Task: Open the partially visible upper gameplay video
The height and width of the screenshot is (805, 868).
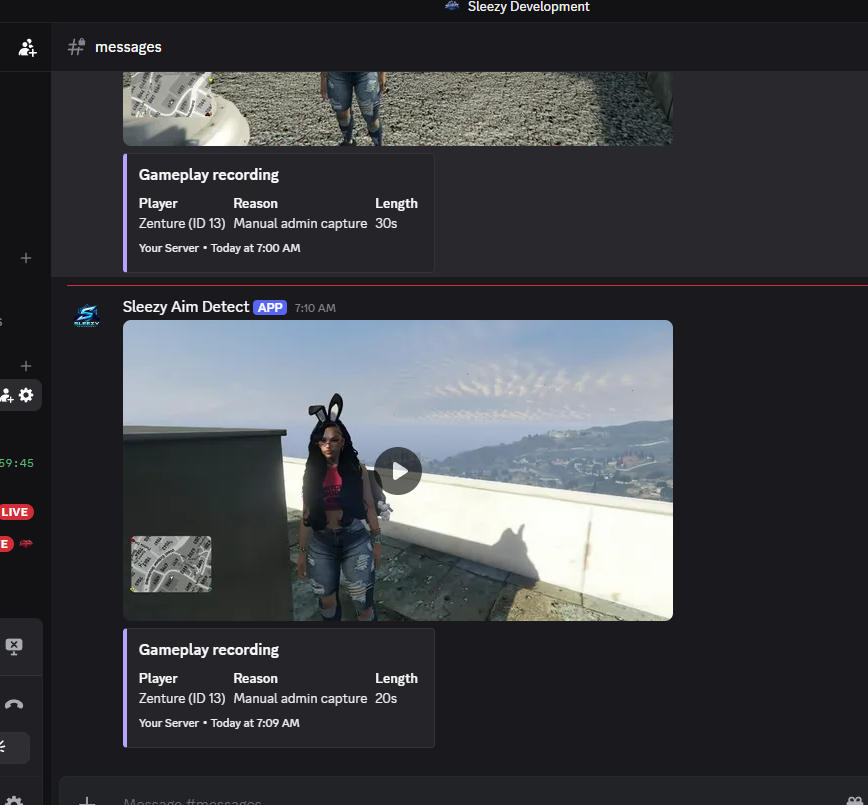Action: (397, 109)
